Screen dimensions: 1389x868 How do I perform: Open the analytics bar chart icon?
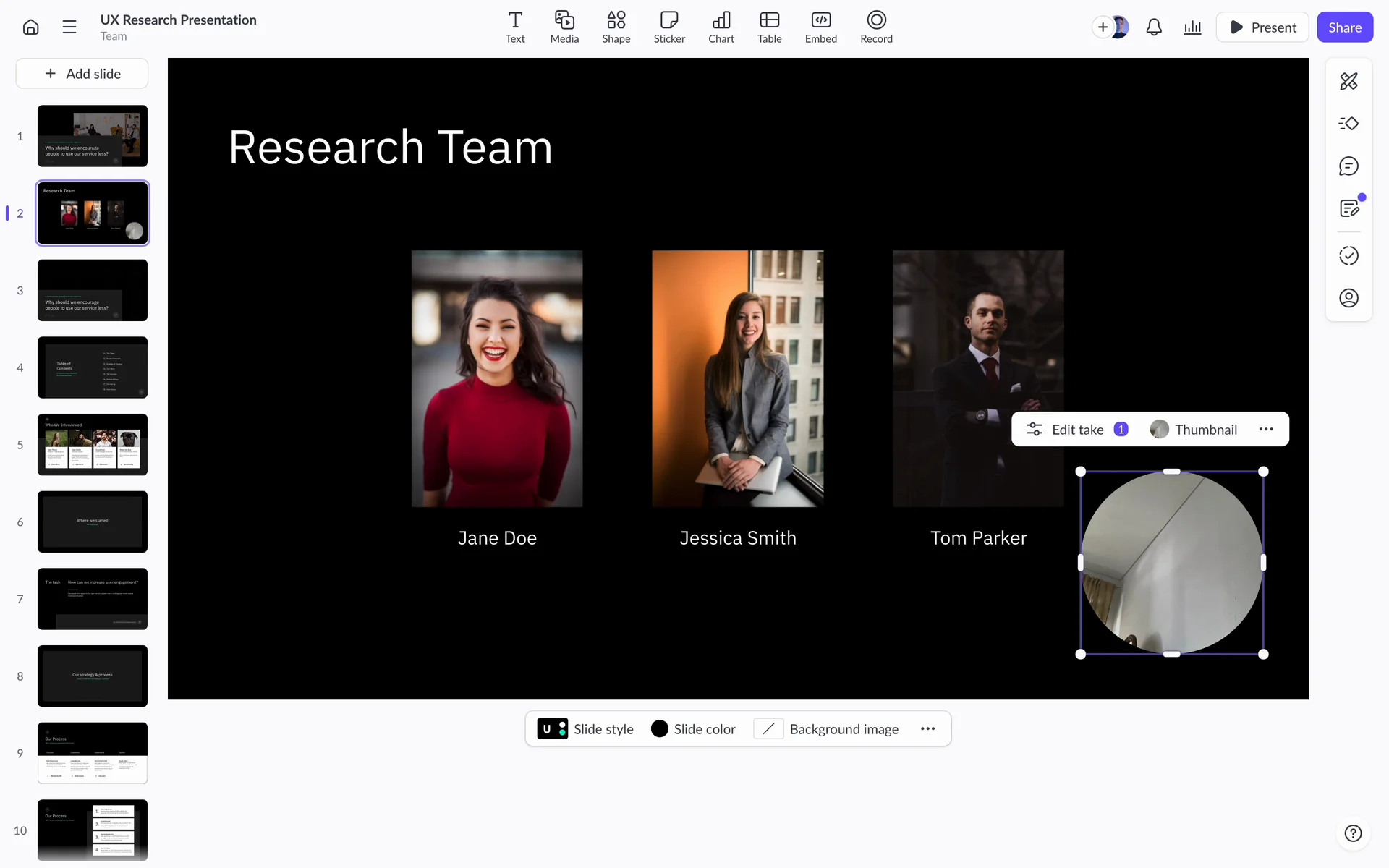(1192, 27)
